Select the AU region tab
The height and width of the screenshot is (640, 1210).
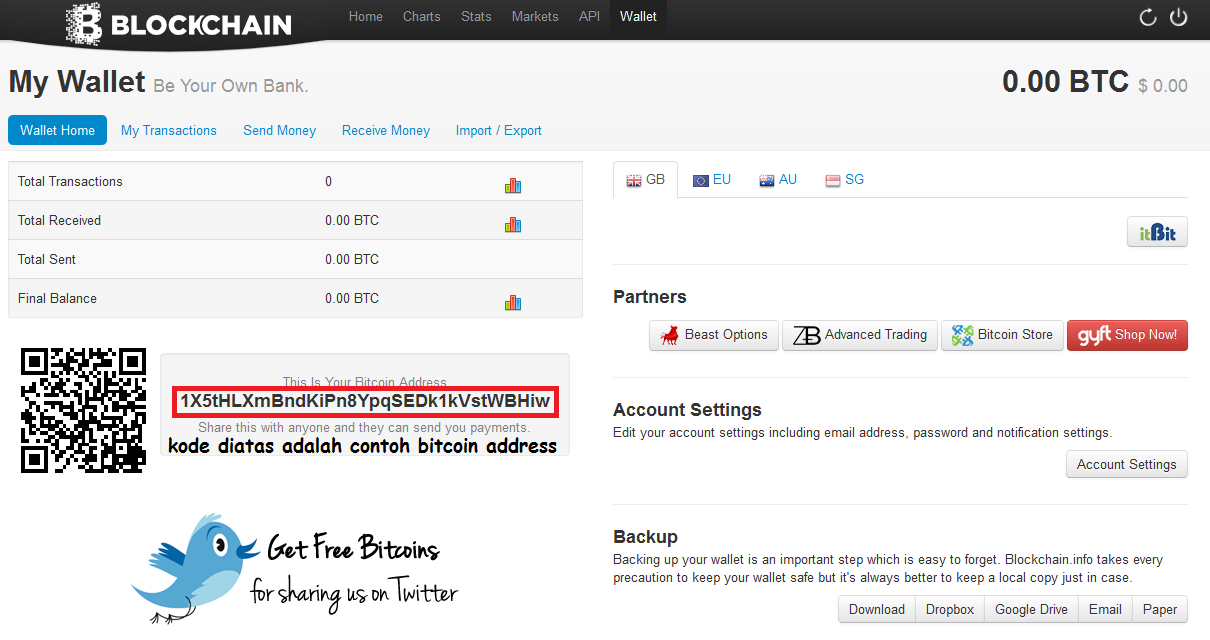click(x=778, y=180)
